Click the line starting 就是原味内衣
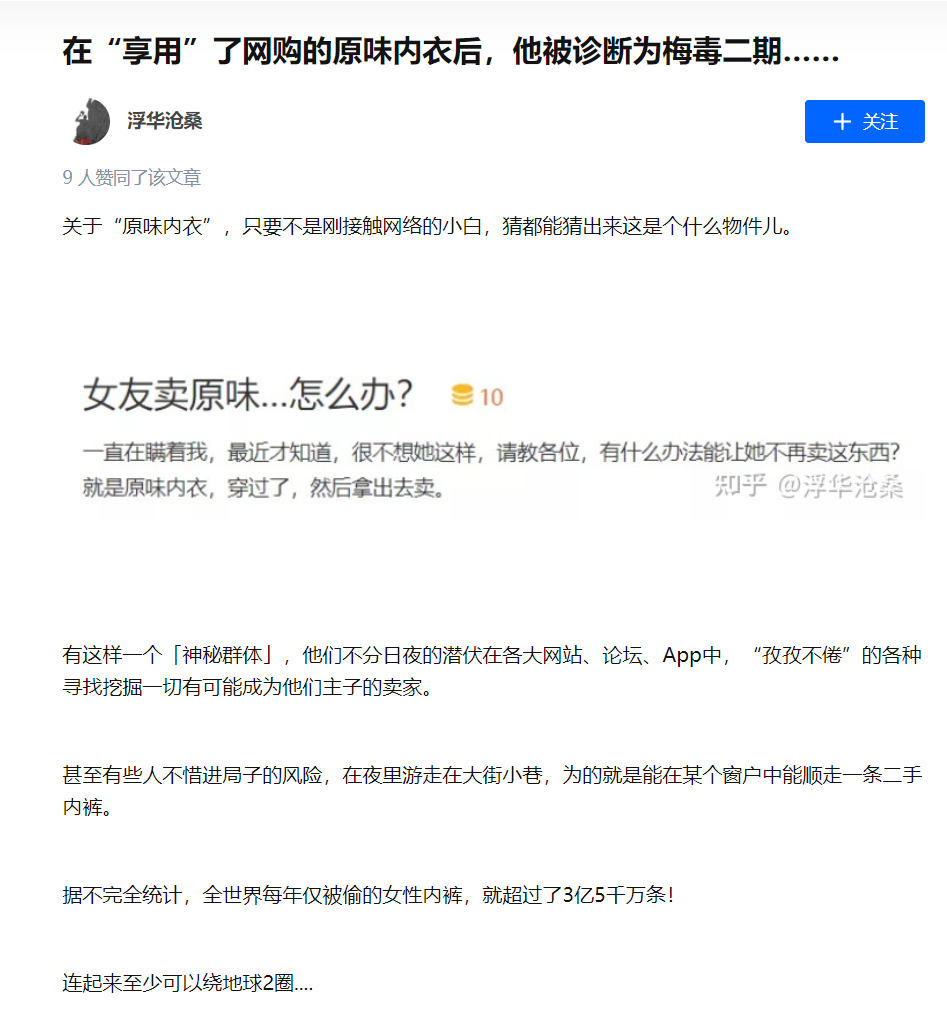This screenshot has height=1020, width=947. [263, 487]
